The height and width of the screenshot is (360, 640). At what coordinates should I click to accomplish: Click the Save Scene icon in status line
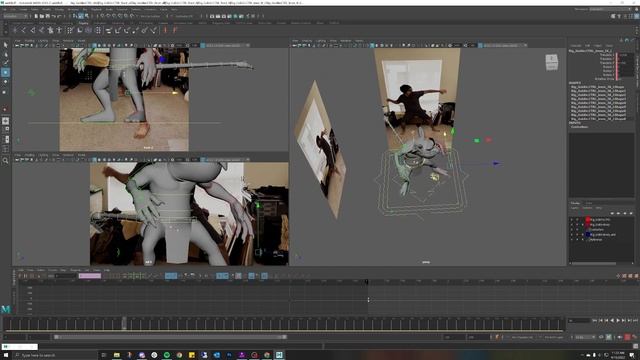tap(47, 16)
